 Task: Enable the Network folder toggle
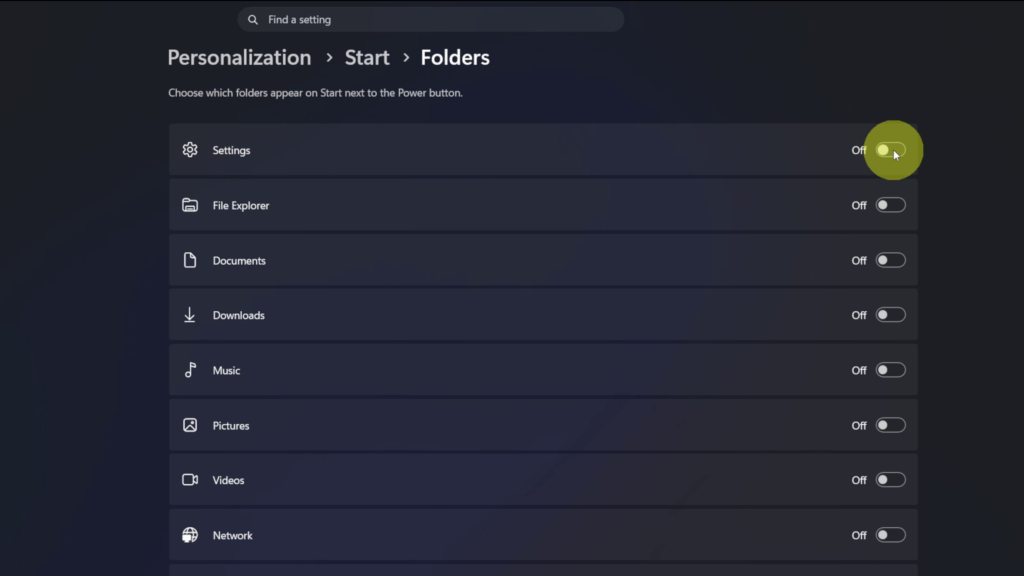(x=890, y=535)
